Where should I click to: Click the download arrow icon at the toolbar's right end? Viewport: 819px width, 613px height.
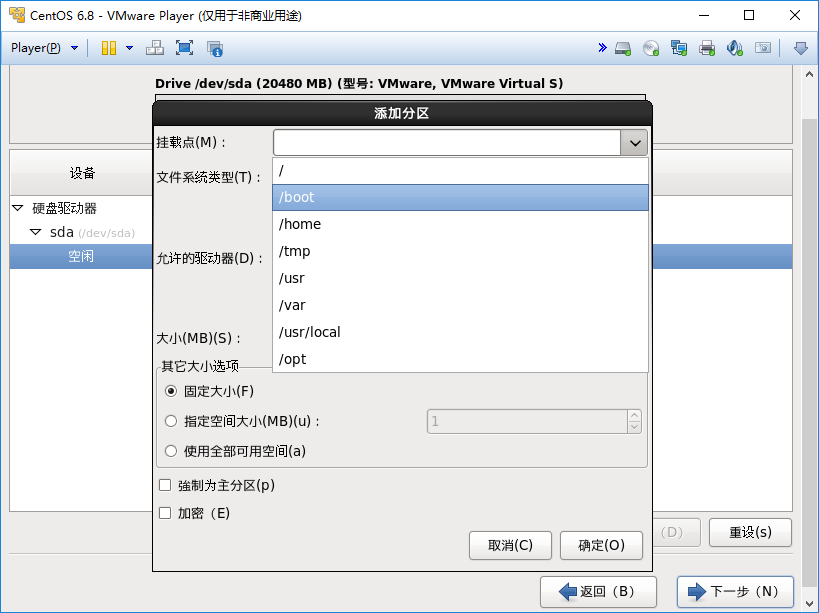pos(800,49)
